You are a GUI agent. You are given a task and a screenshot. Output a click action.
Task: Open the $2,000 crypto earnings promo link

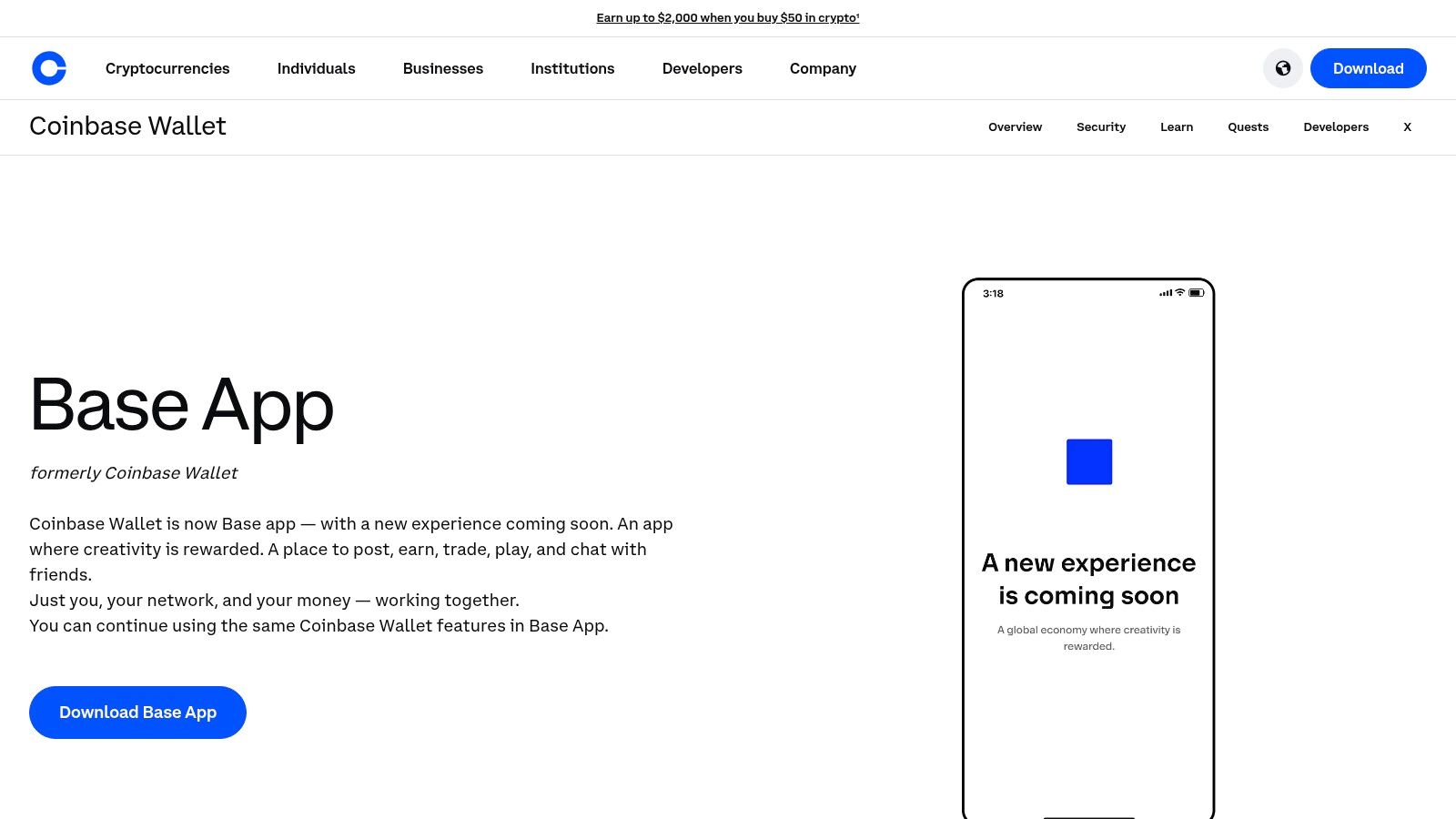click(x=727, y=17)
